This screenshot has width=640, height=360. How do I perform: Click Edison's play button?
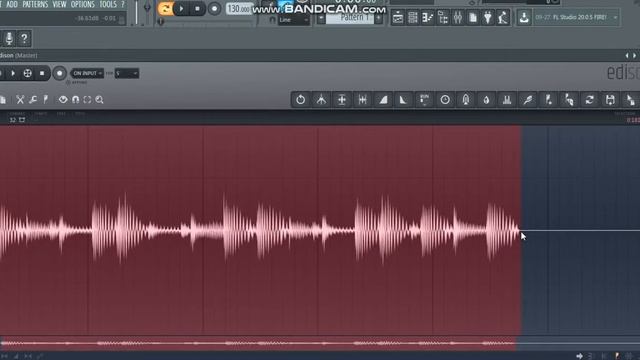[13, 73]
